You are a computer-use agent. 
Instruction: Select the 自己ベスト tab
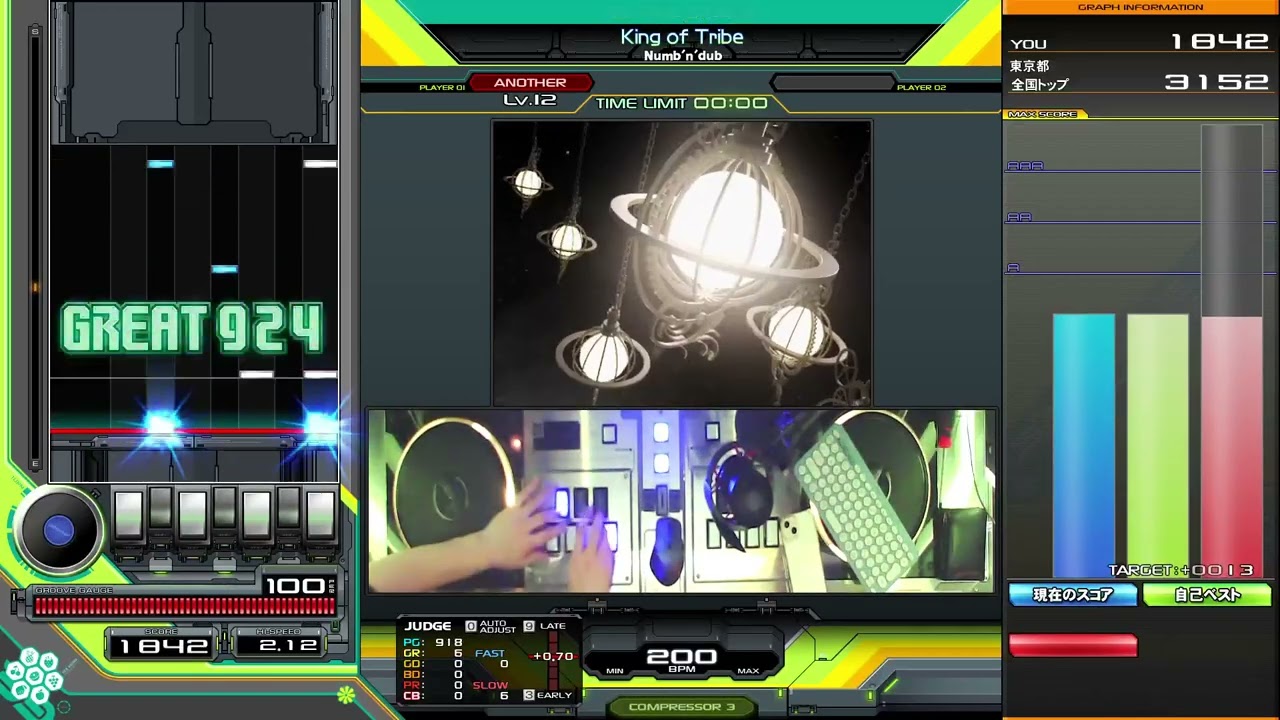click(1207, 595)
